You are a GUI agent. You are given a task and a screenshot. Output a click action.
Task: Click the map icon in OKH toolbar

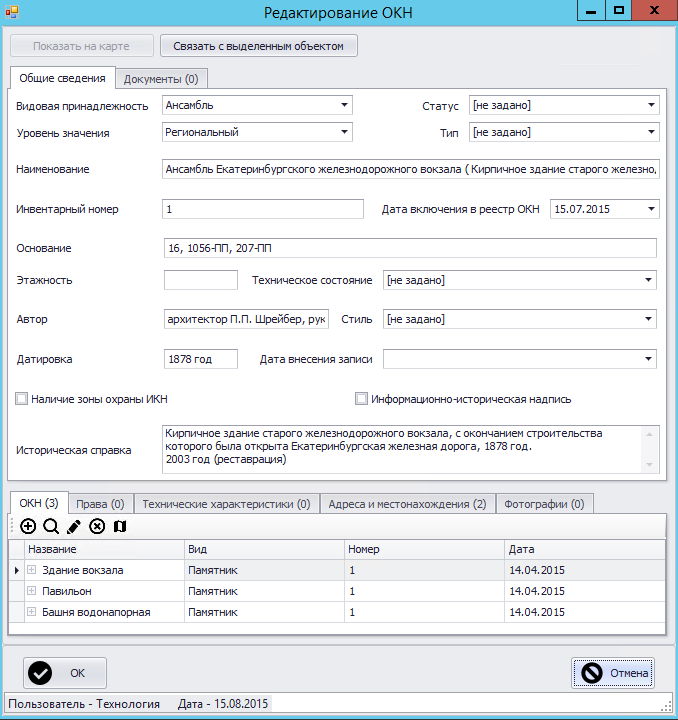tap(120, 526)
